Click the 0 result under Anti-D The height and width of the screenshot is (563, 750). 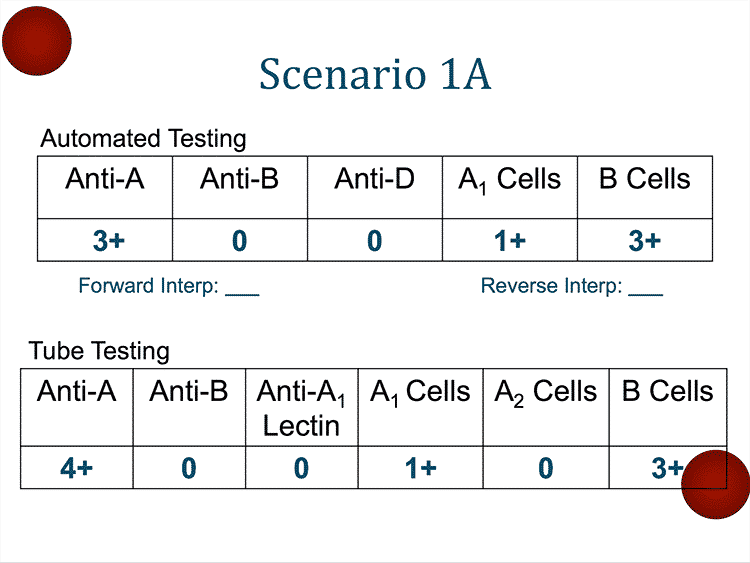[x=374, y=241]
